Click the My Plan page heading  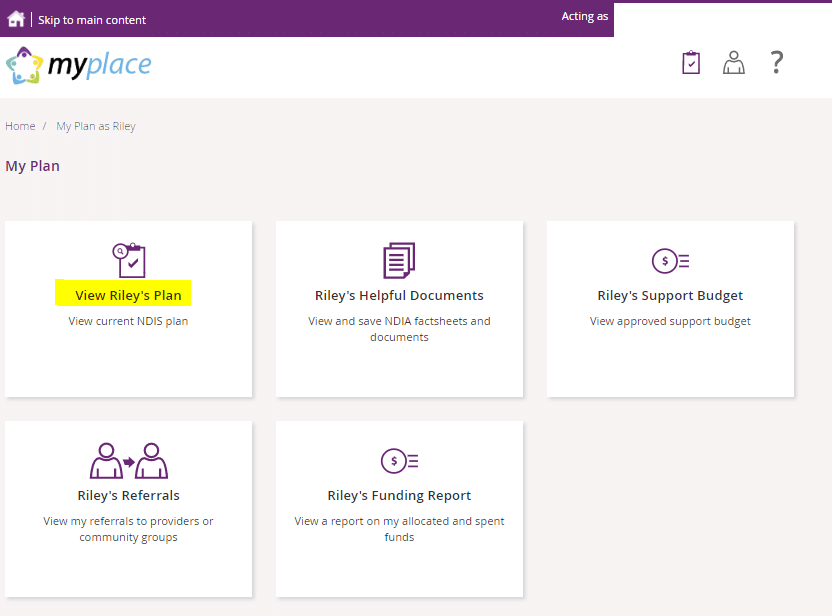pos(32,166)
